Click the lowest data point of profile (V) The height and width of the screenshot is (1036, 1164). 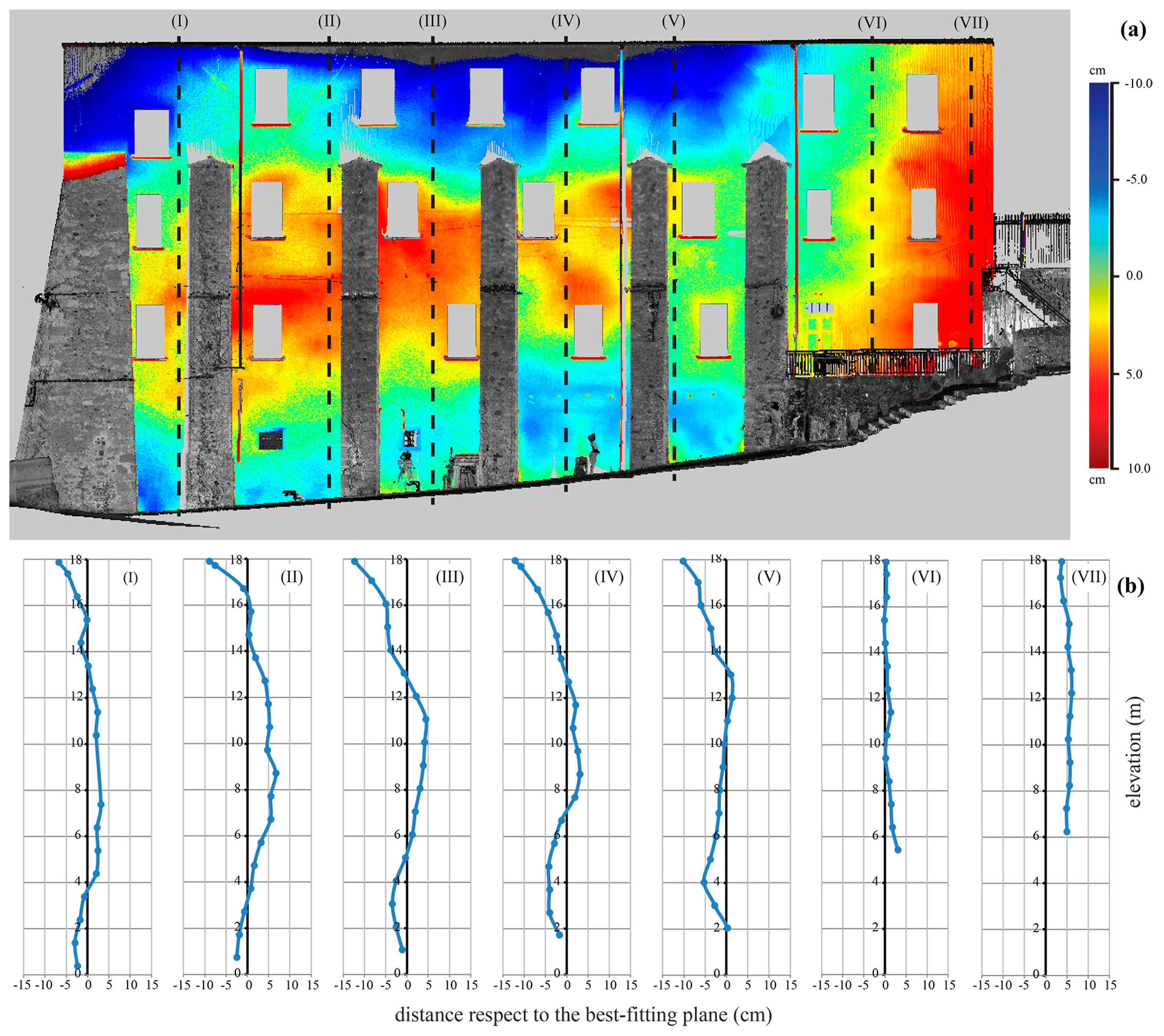pyautogui.click(x=727, y=928)
